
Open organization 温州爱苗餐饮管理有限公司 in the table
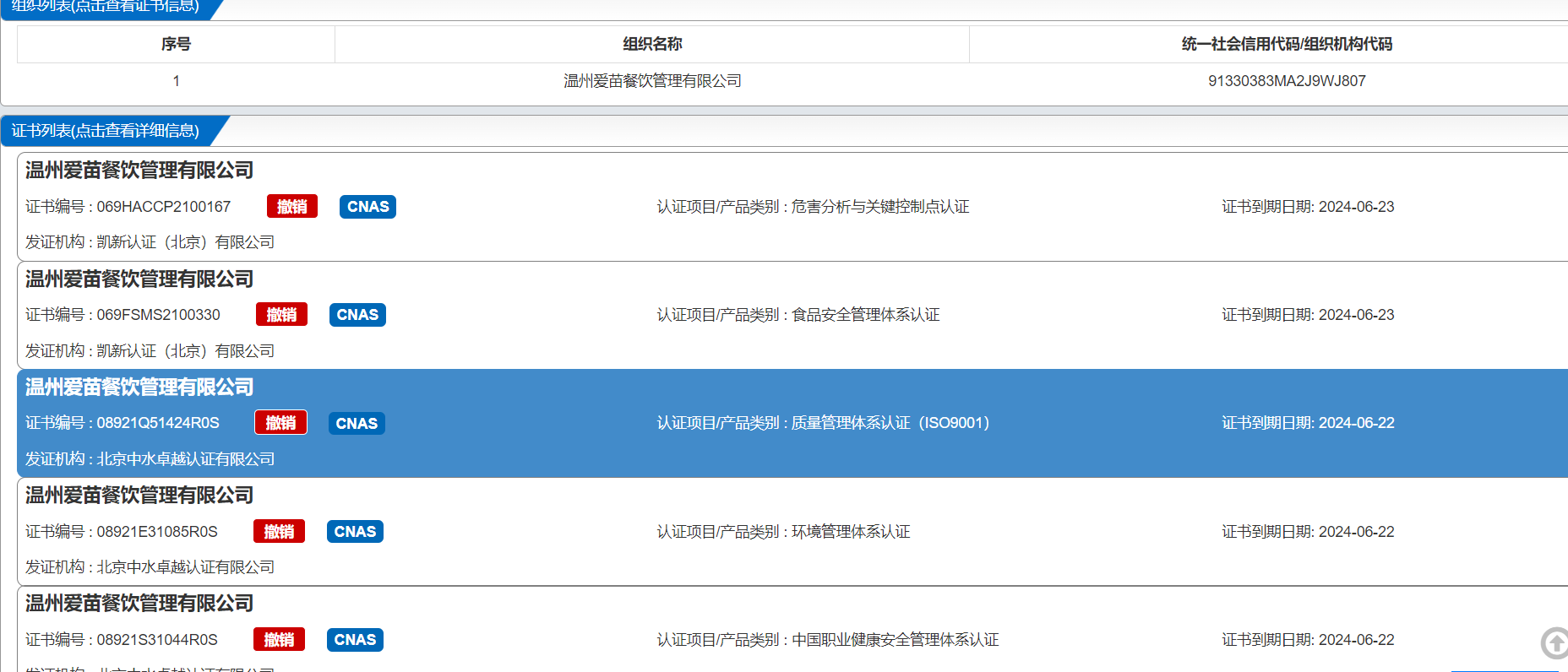pyautogui.click(x=652, y=81)
